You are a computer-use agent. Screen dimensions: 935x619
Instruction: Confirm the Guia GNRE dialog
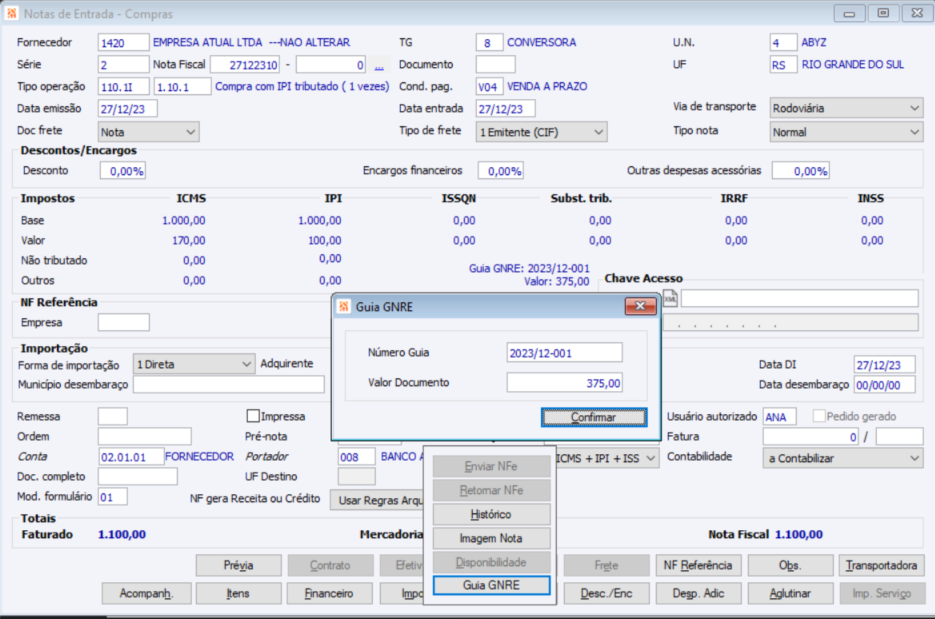[594, 417]
